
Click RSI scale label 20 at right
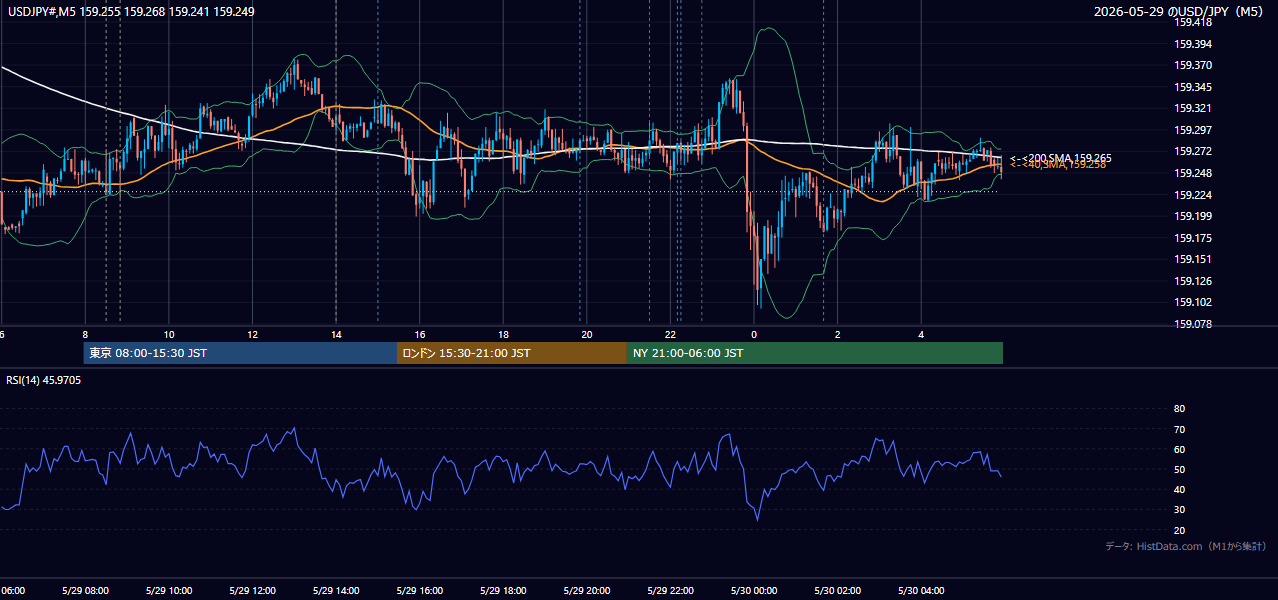click(x=1179, y=530)
